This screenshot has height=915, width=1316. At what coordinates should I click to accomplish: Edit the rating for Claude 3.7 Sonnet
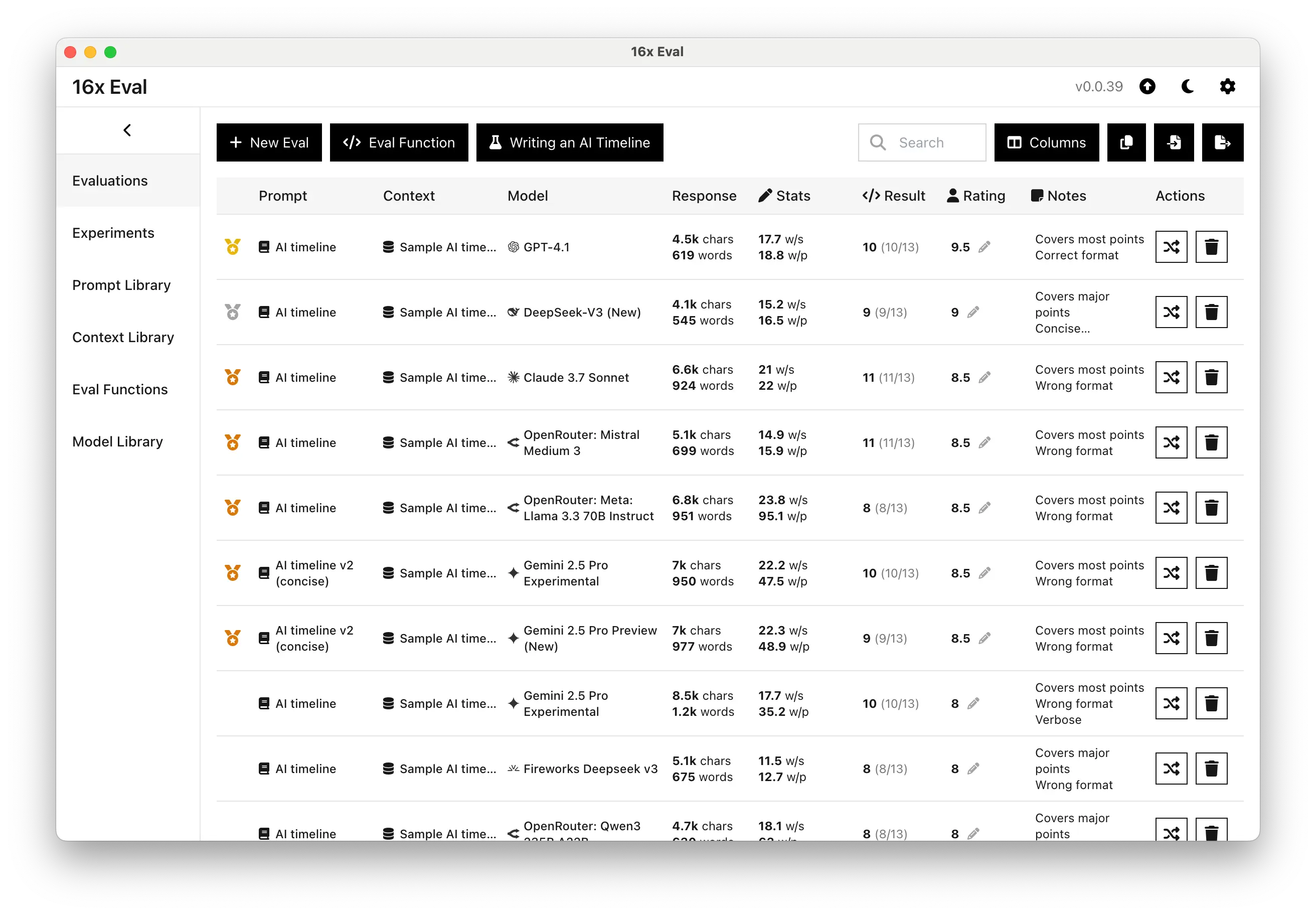click(984, 378)
